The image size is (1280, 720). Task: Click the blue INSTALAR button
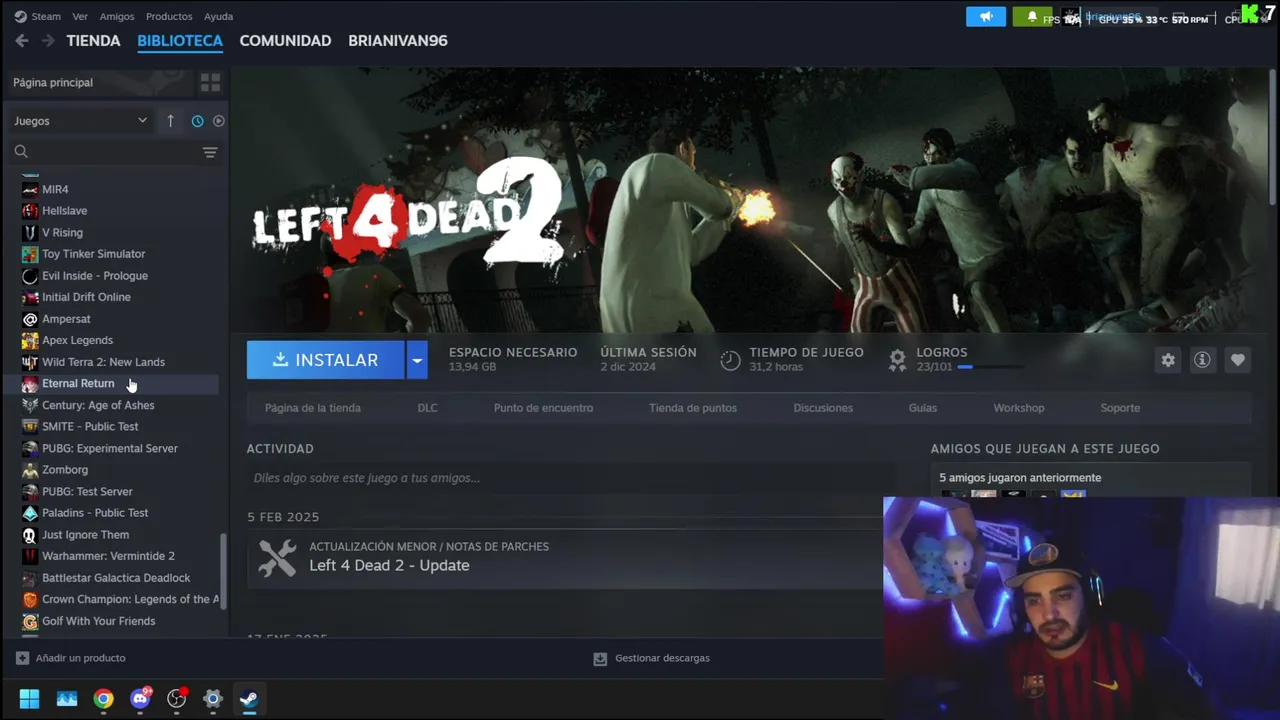tap(326, 360)
